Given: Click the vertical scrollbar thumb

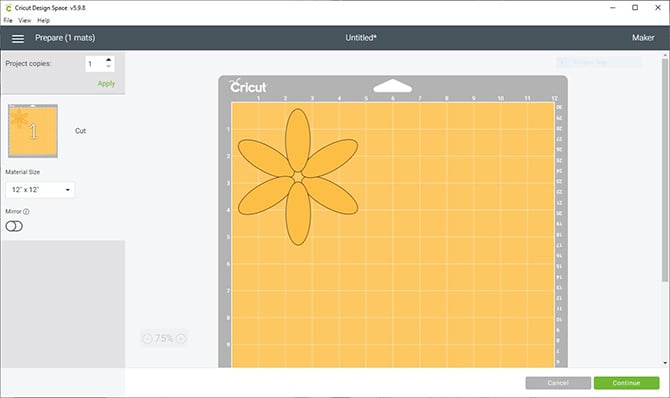Looking at the screenshot, I should coord(664,170).
